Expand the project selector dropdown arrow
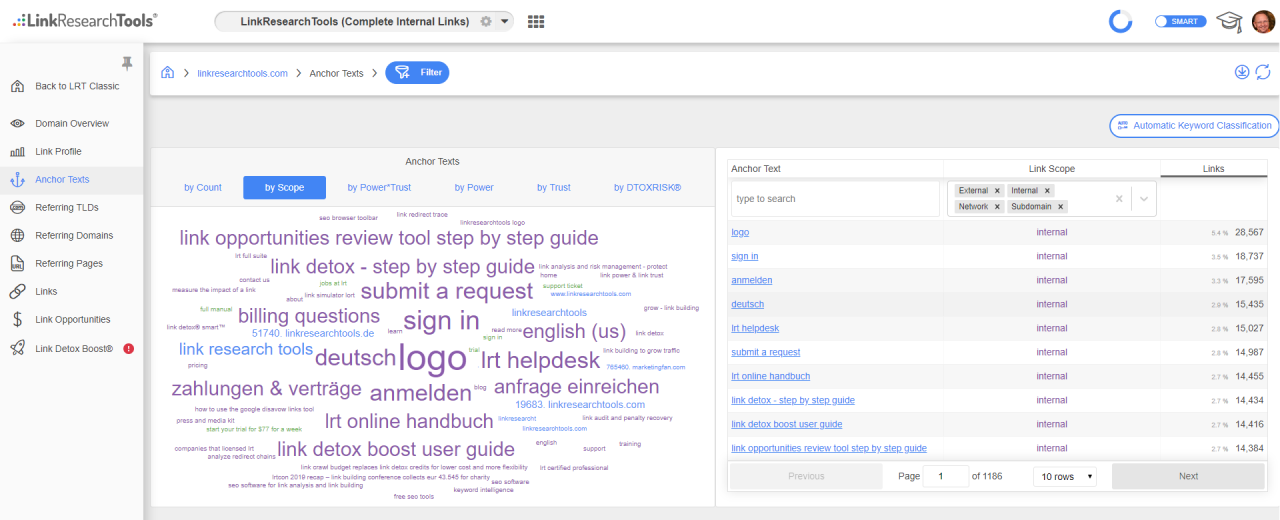This screenshot has height=520, width=1280. pos(504,22)
